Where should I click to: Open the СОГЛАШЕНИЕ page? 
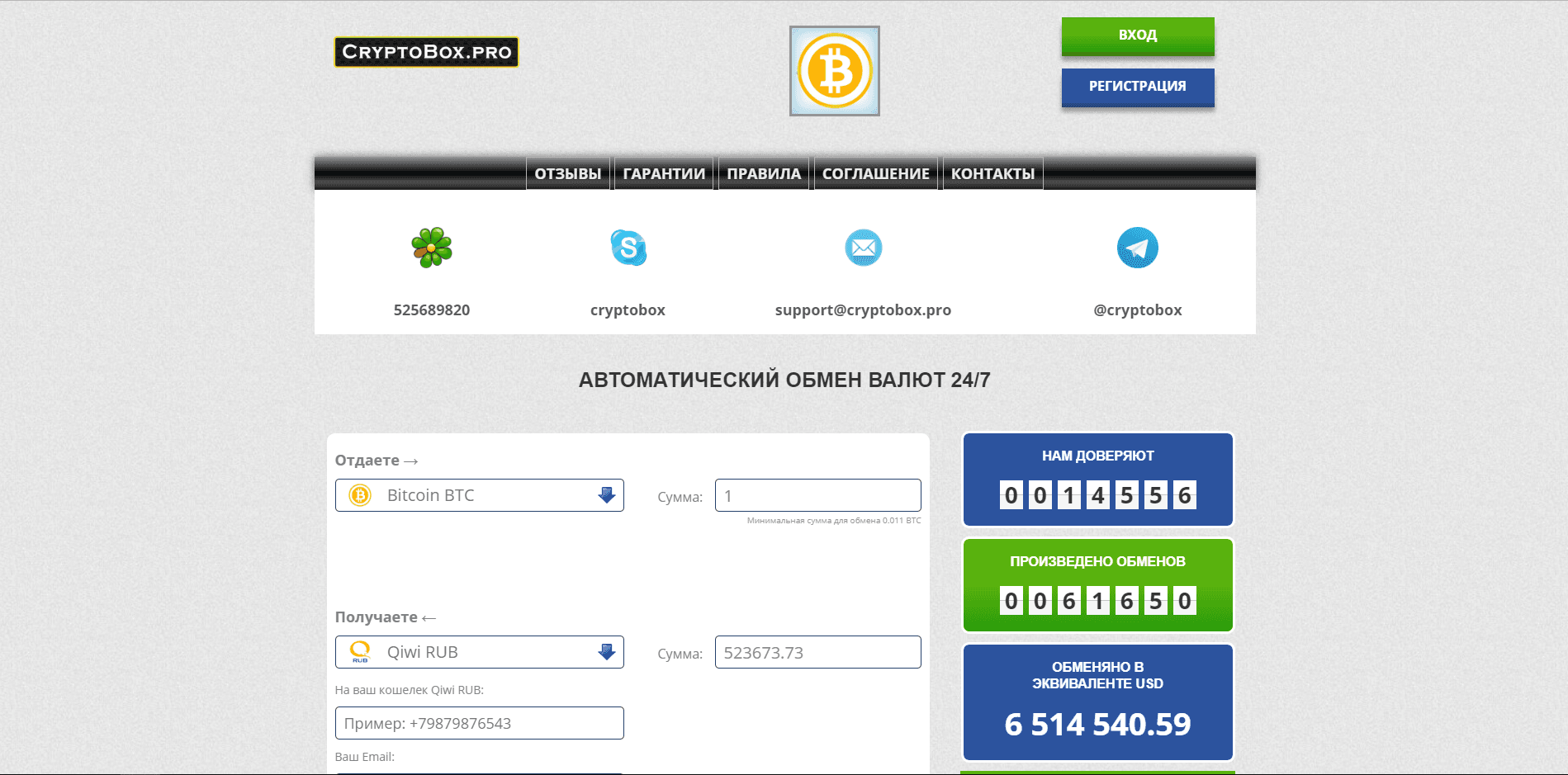[x=875, y=173]
